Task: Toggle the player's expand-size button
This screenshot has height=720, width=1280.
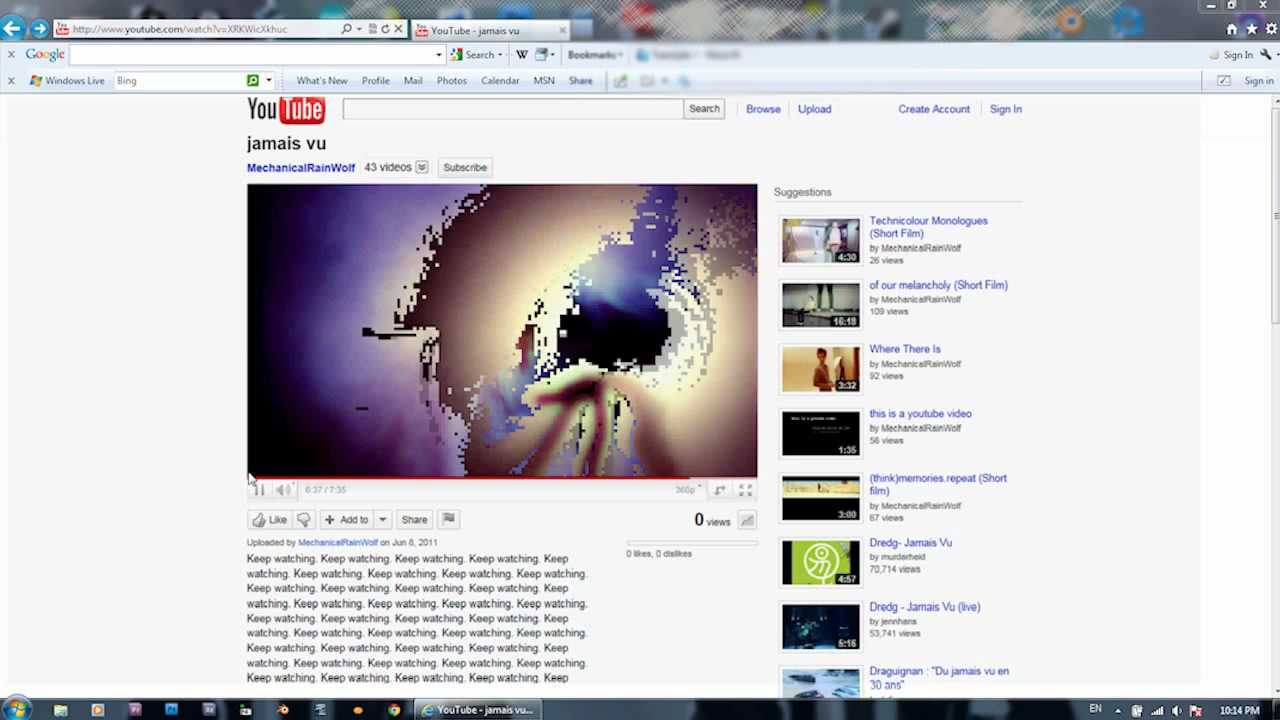Action: point(720,490)
